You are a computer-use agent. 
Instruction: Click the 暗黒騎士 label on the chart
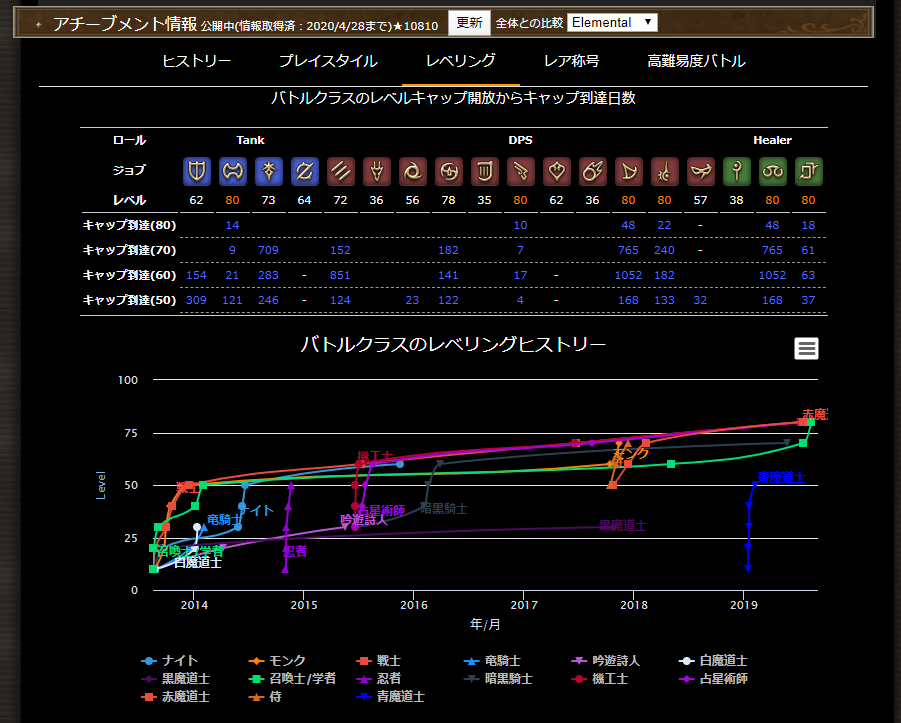tap(444, 509)
